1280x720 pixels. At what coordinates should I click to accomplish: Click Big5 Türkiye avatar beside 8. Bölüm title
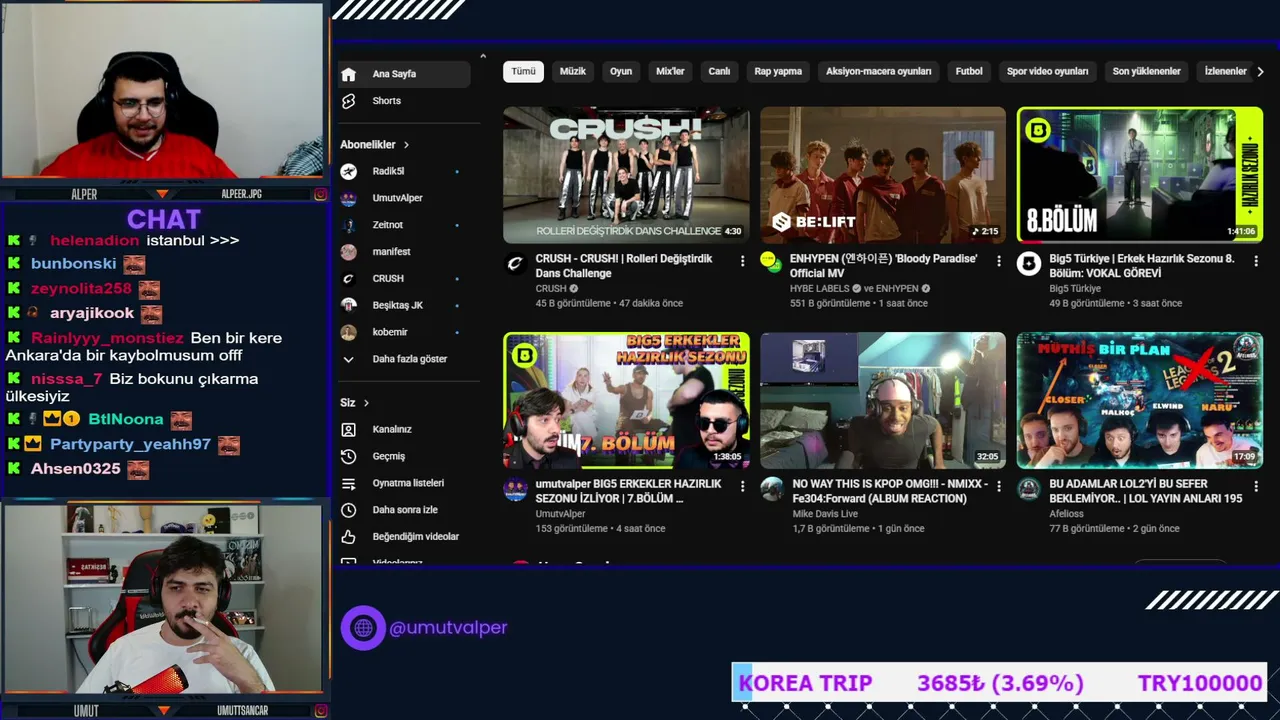click(x=1029, y=264)
